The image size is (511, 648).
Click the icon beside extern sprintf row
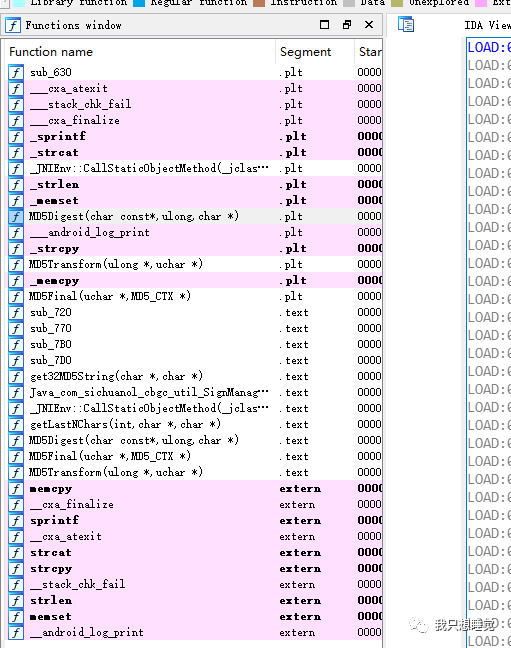click(16, 520)
